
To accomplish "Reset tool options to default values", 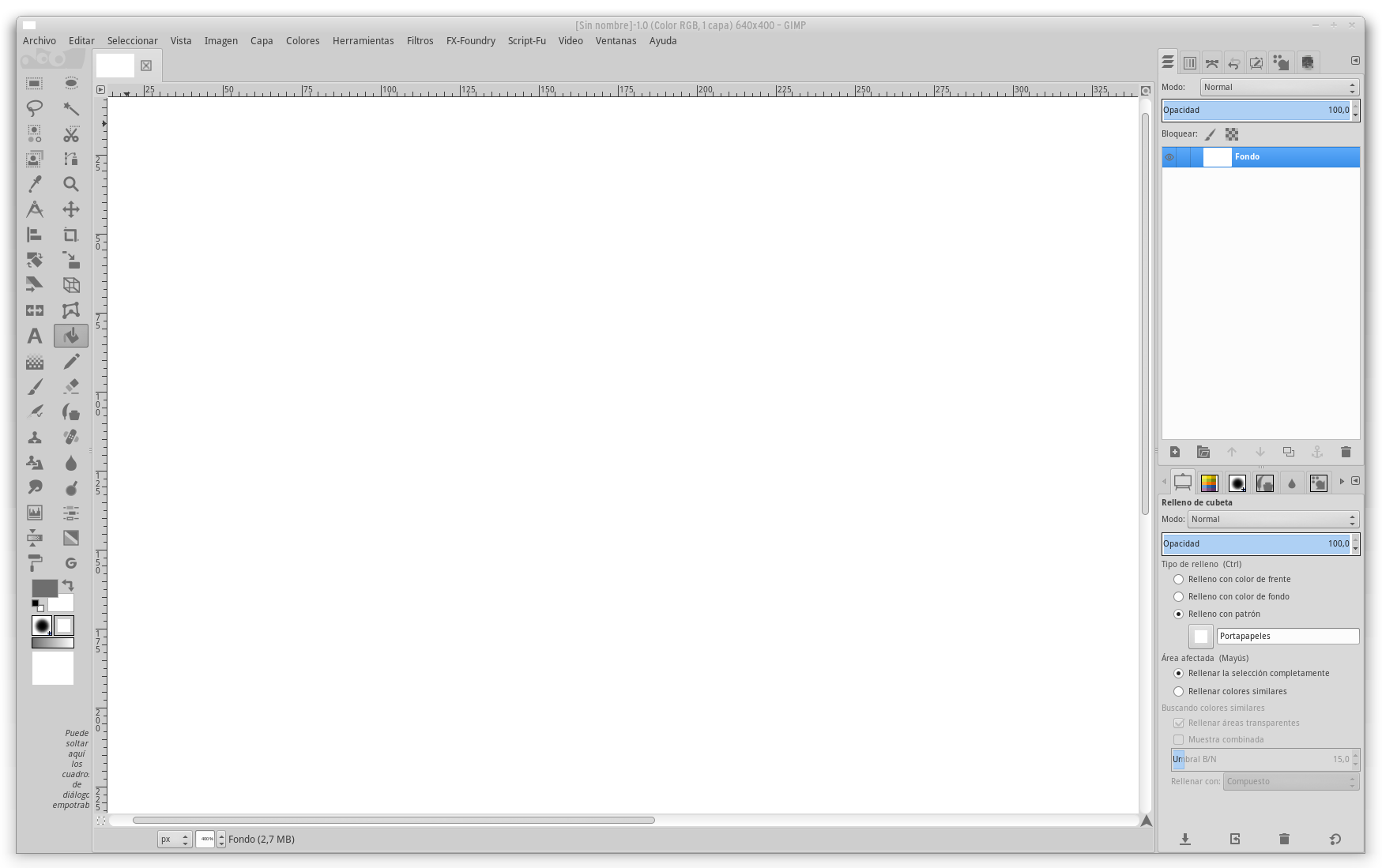I will coord(1335,839).
